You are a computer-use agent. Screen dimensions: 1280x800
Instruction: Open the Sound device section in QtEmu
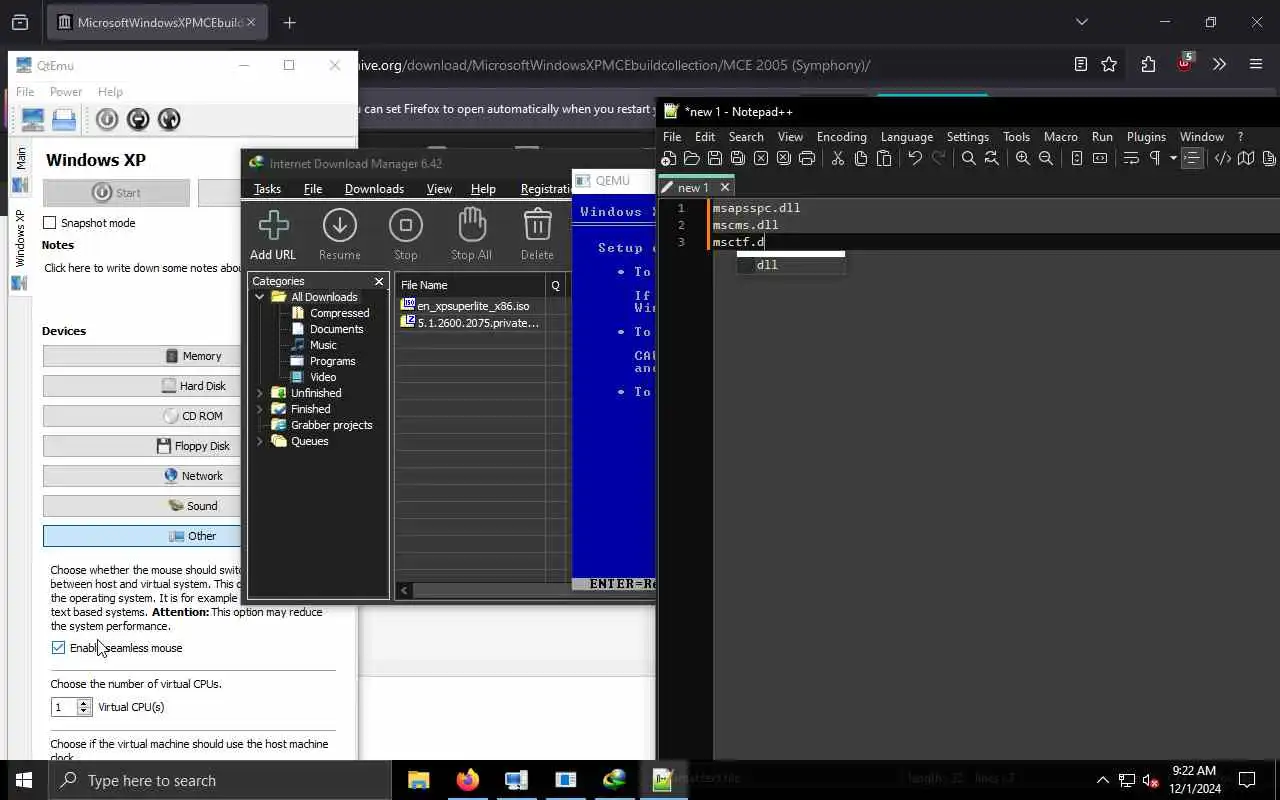[x=142, y=506]
